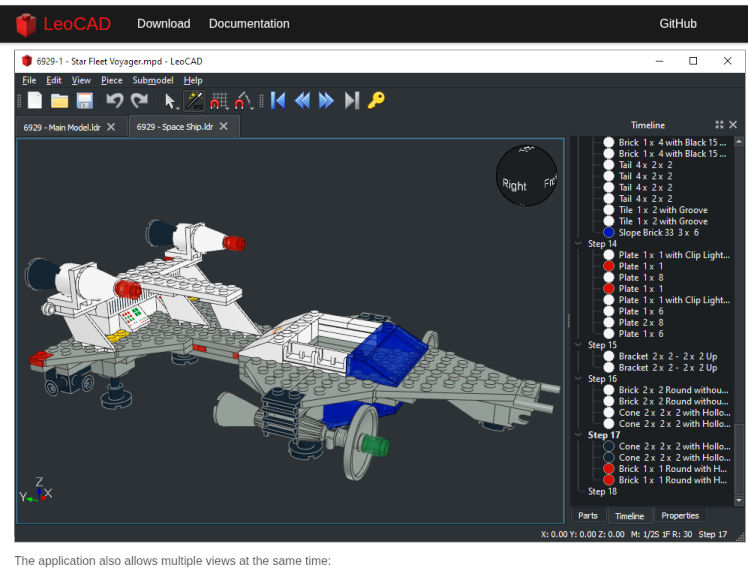Toggle the snap angle magnet tool

pyautogui.click(x=244, y=100)
